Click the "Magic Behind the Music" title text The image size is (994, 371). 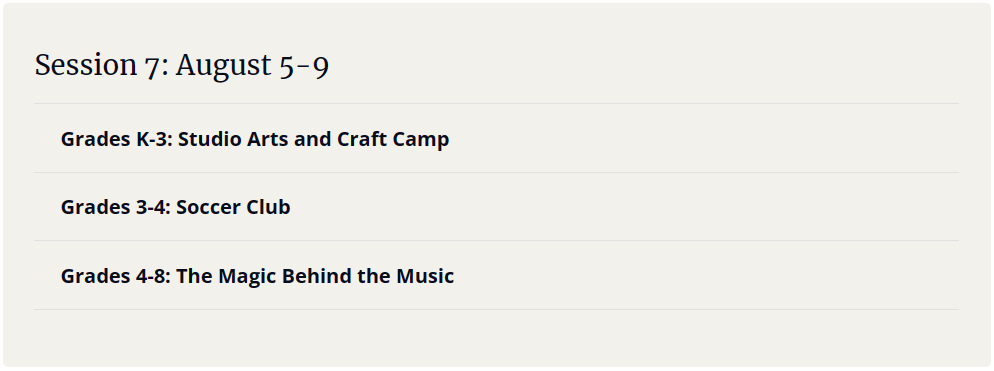(x=336, y=277)
